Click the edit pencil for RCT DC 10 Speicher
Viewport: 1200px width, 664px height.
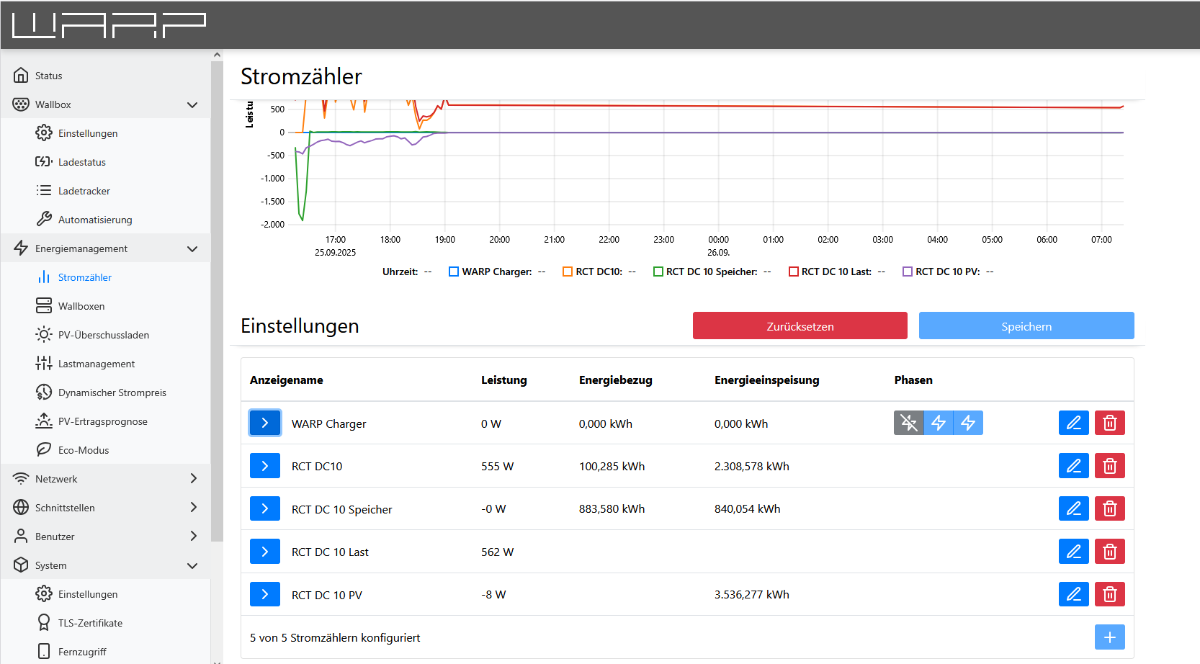[1074, 509]
